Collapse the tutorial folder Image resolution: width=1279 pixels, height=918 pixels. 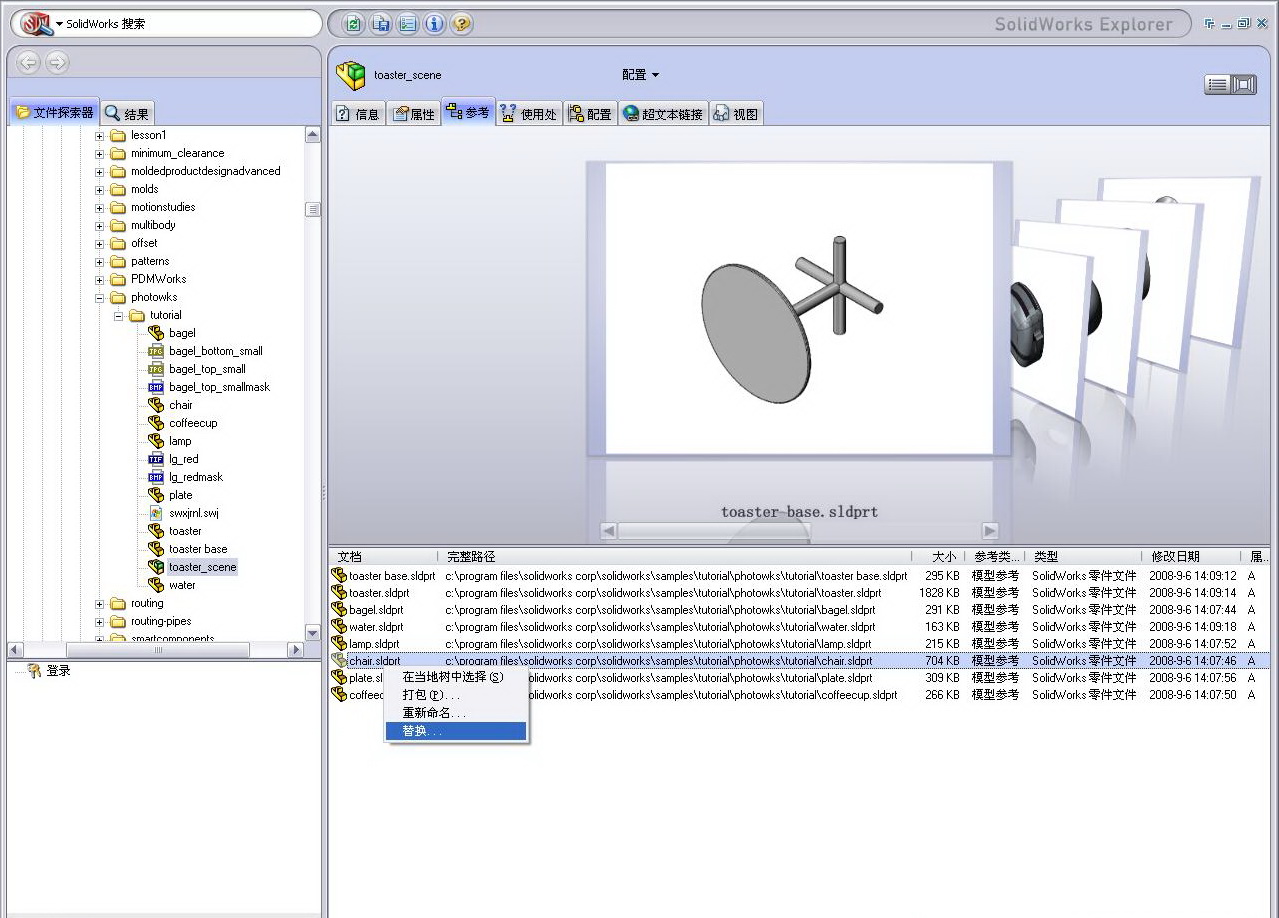click(118, 315)
